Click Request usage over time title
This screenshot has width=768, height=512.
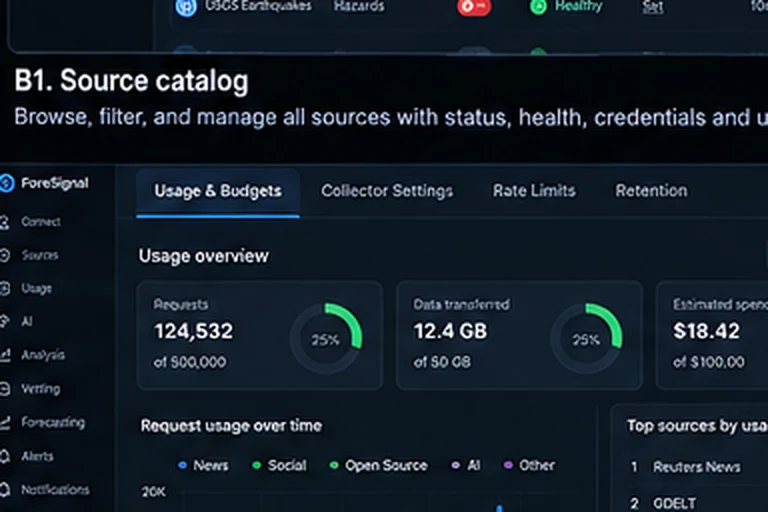coord(231,426)
